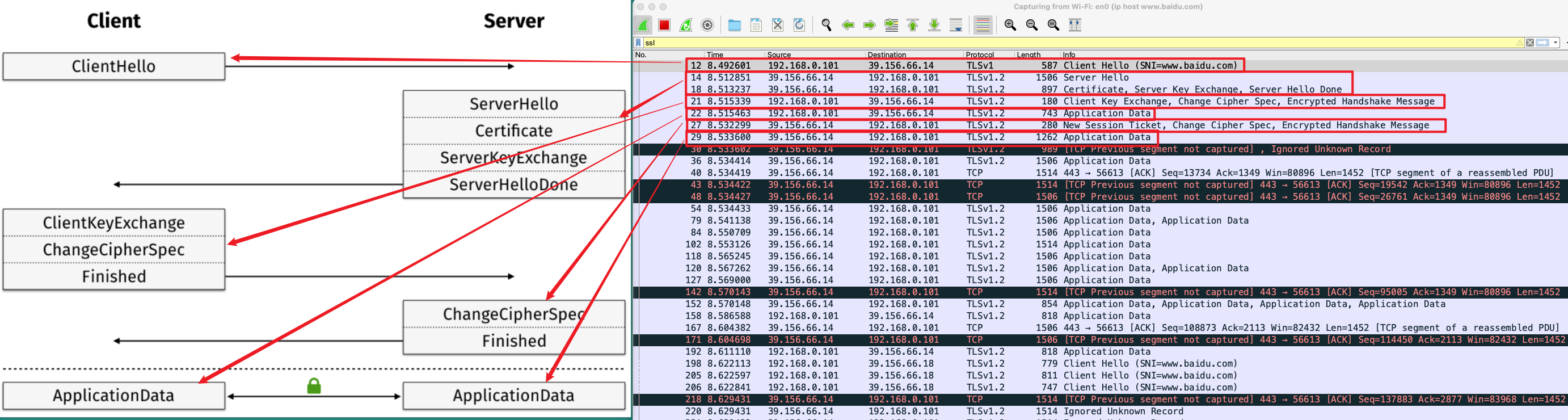The image size is (1568, 420).
Task: Go forward in packet history
Action: [869, 25]
